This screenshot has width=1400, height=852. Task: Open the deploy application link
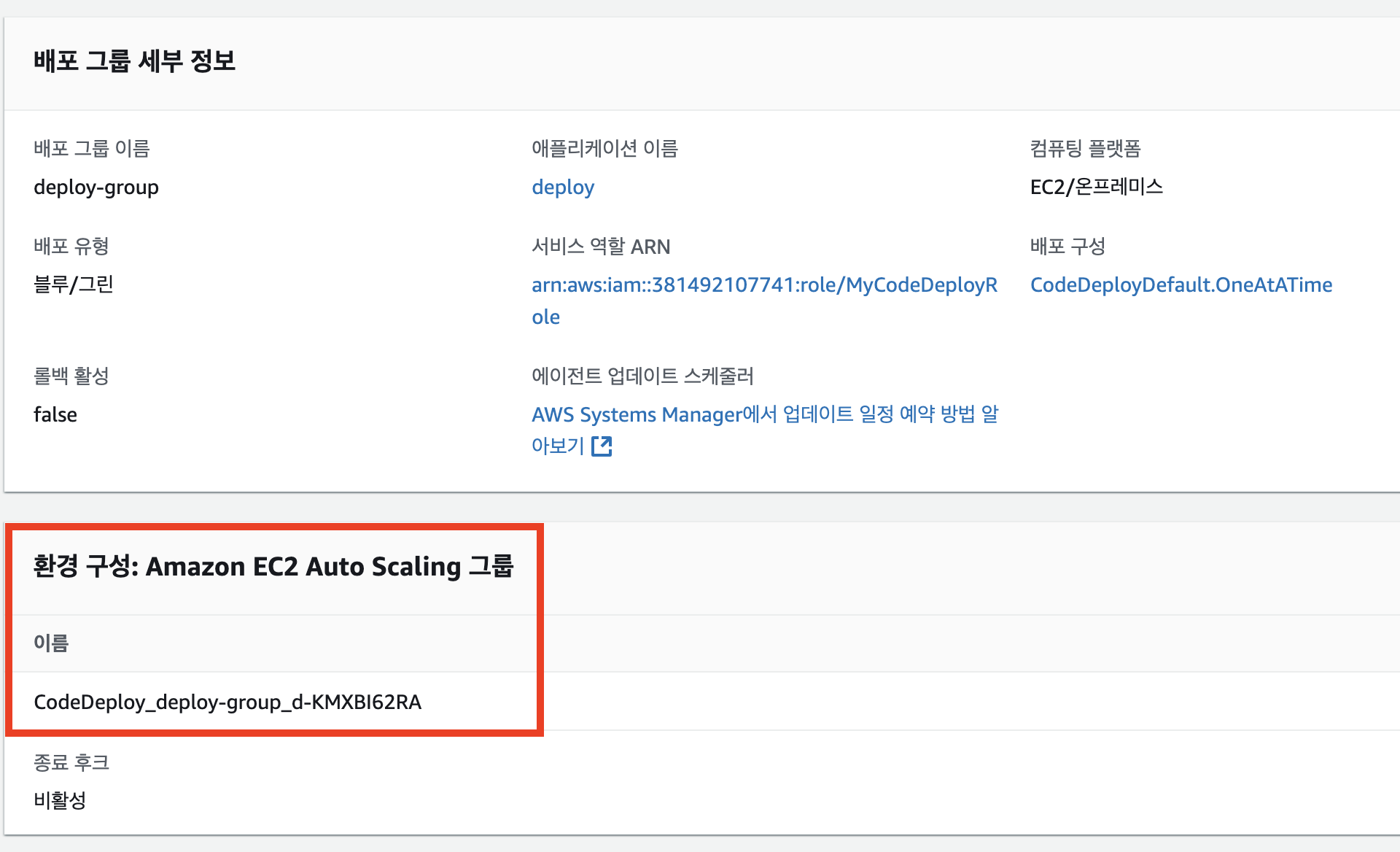[x=563, y=187]
